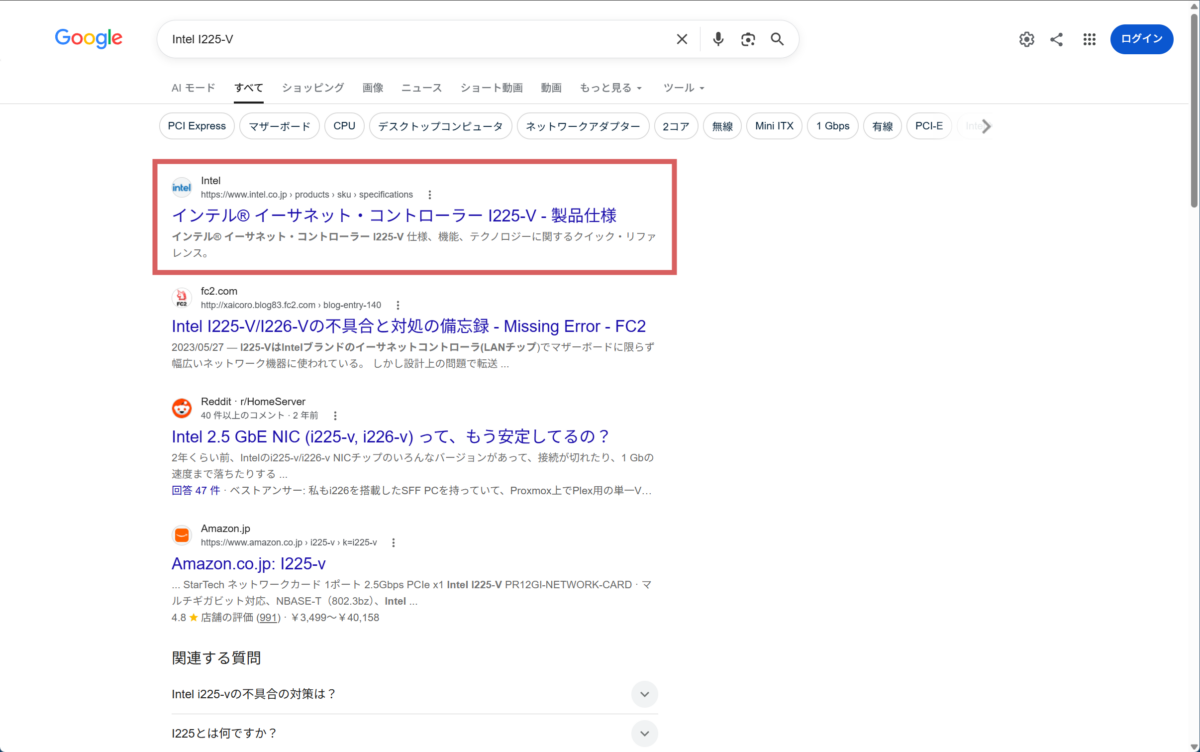Switch to 画像 tab
Image resolution: width=1200 pixels, height=752 pixels.
373,88
